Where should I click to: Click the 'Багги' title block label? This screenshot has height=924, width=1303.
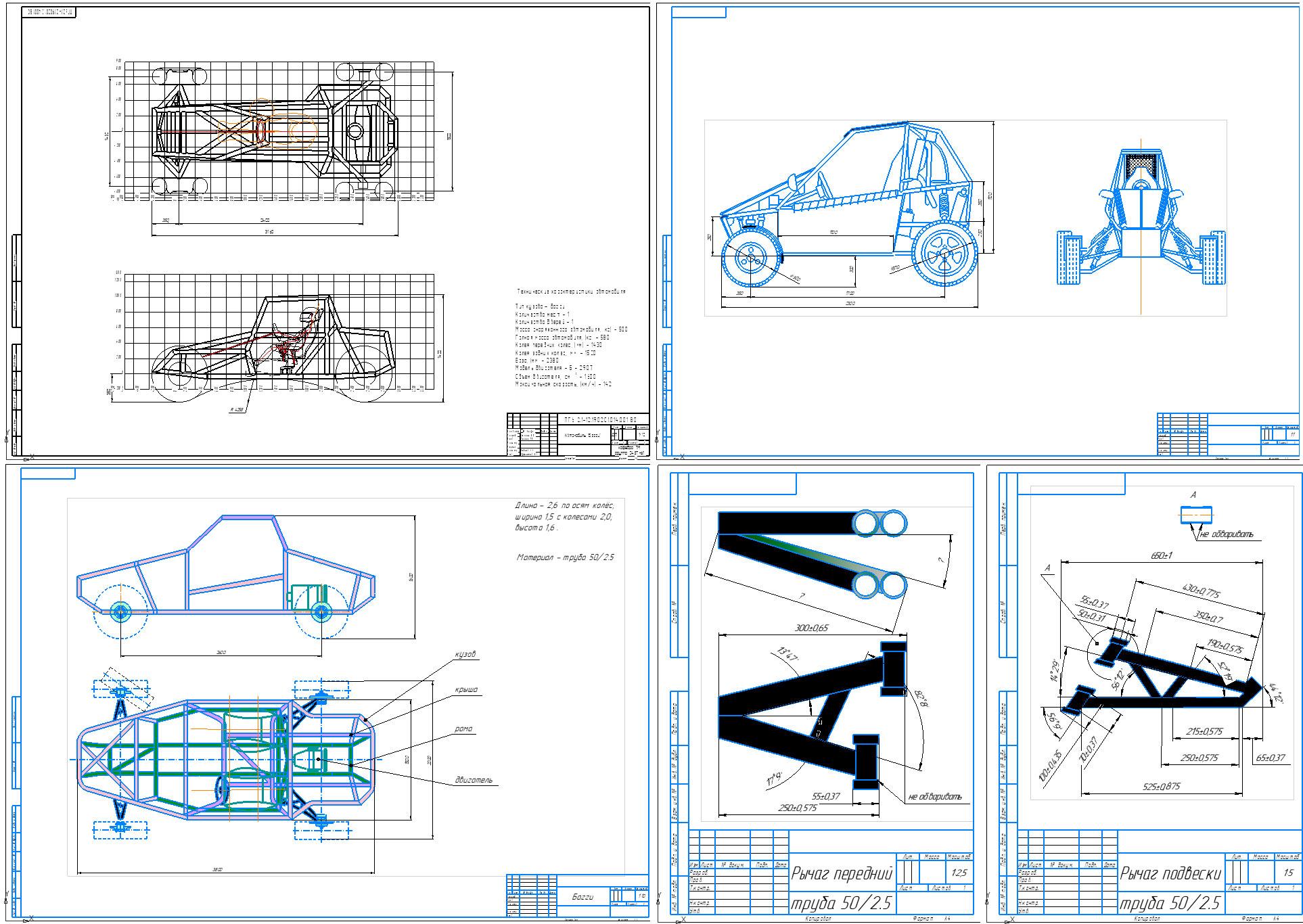coord(582,897)
